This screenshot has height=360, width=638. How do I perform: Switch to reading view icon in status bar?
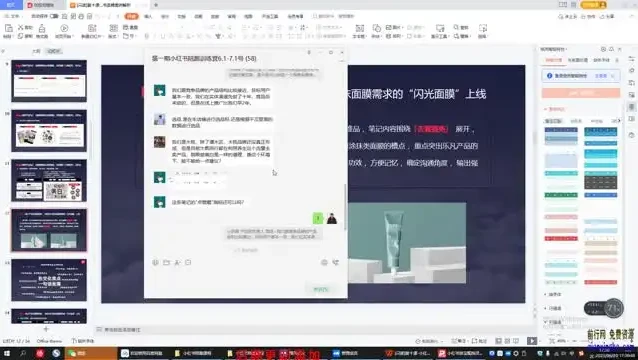[516, 341]
